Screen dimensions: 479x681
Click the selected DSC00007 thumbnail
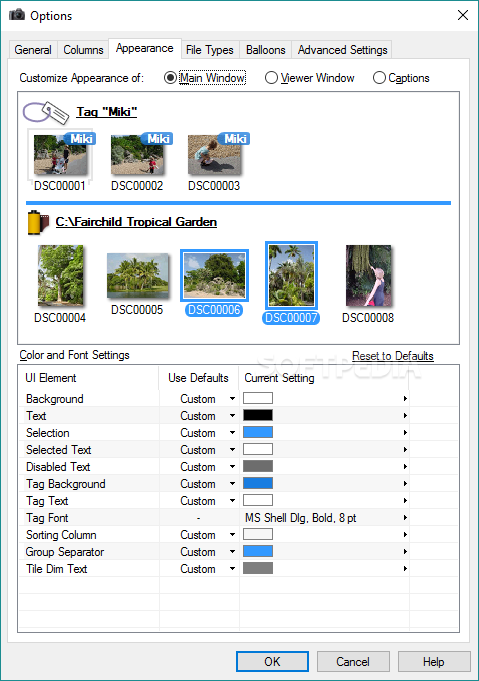(x=291, y=275)
